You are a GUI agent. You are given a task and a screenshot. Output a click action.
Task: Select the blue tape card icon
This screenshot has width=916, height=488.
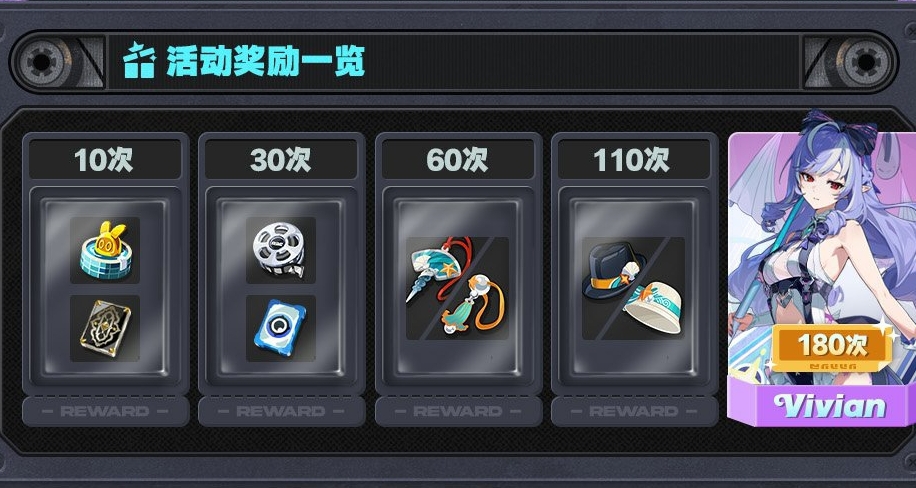pyautogui.click(x=281, y=328)
